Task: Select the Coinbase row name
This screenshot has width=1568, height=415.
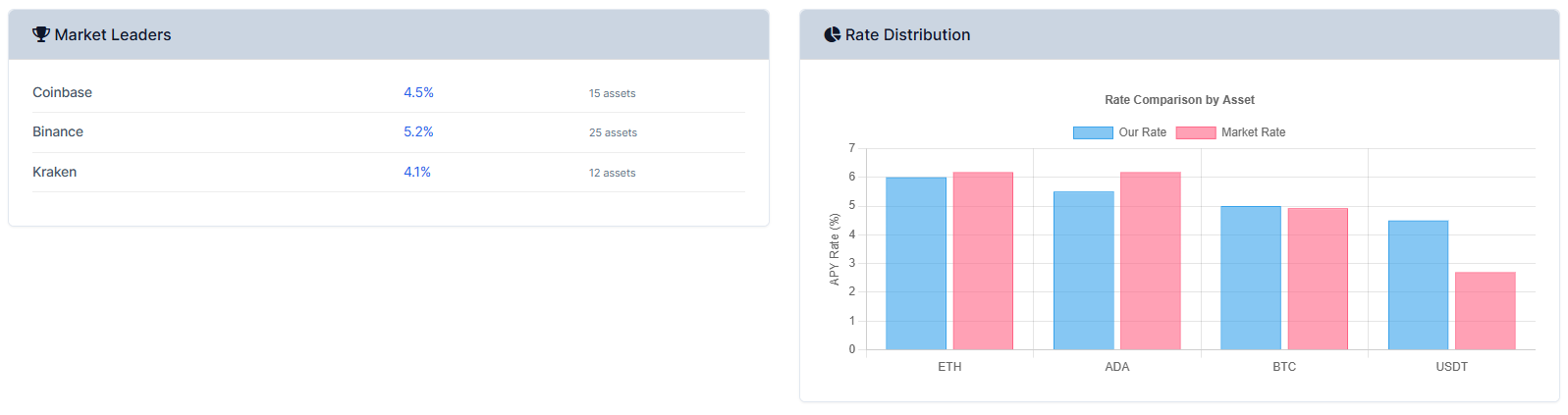Action: 63,92
